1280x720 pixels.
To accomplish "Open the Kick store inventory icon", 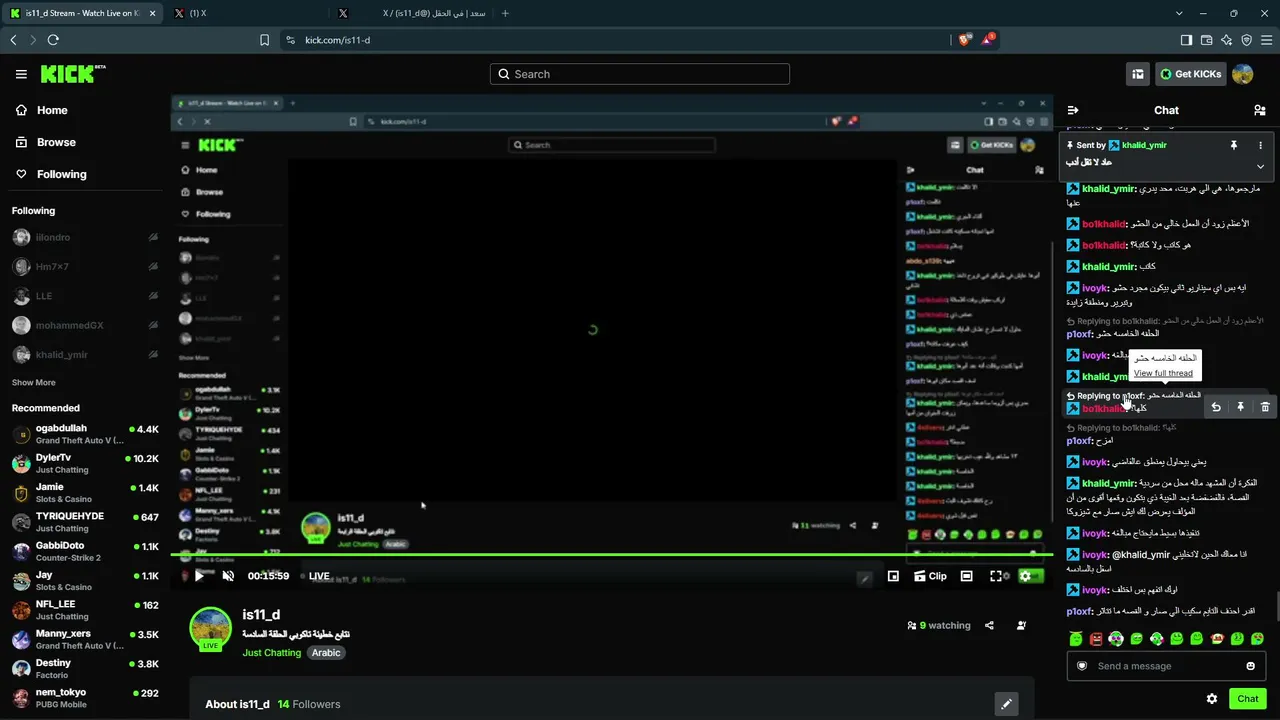I will (1138, 74).
